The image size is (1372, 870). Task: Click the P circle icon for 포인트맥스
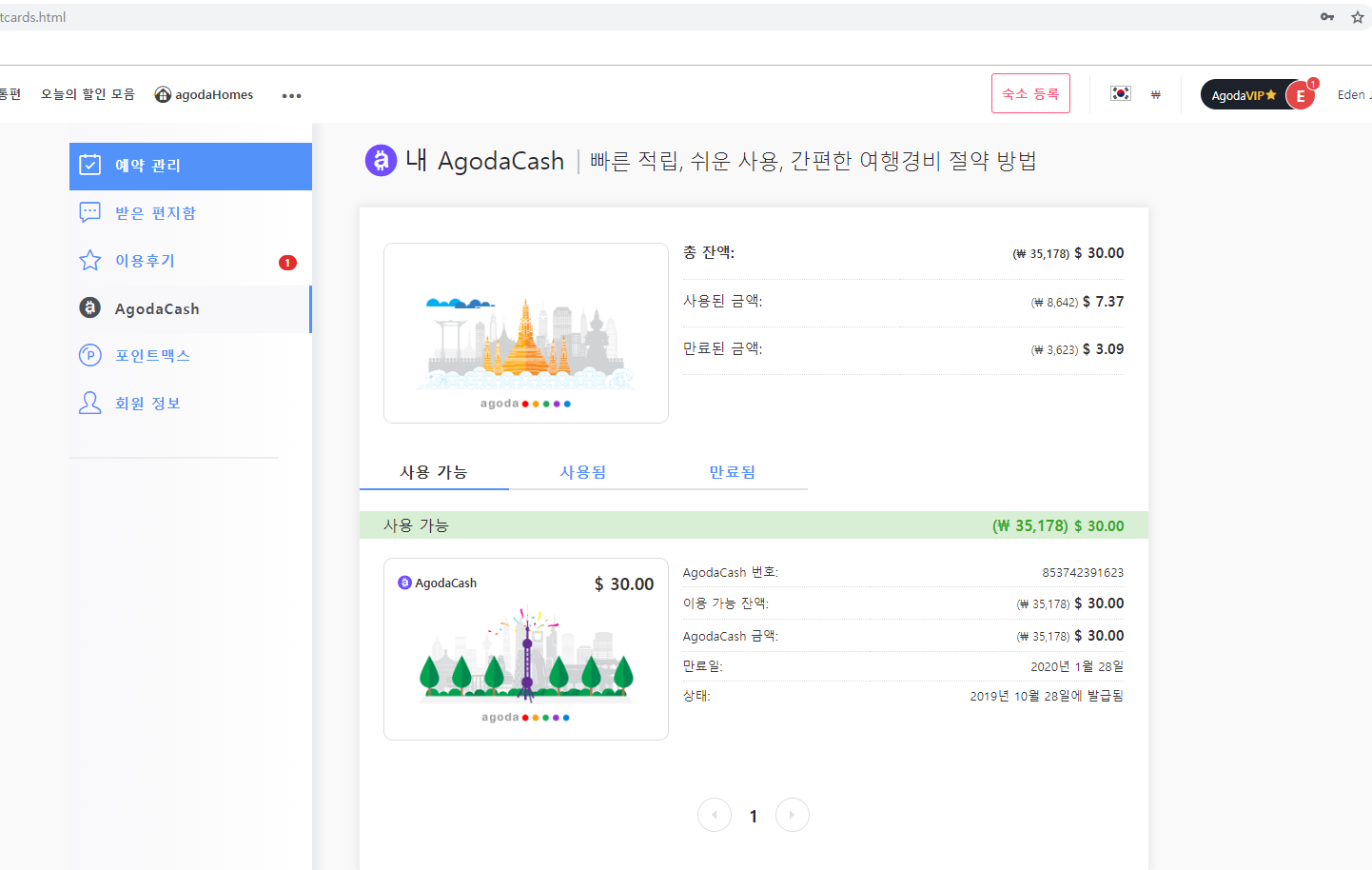coord(89,355)
